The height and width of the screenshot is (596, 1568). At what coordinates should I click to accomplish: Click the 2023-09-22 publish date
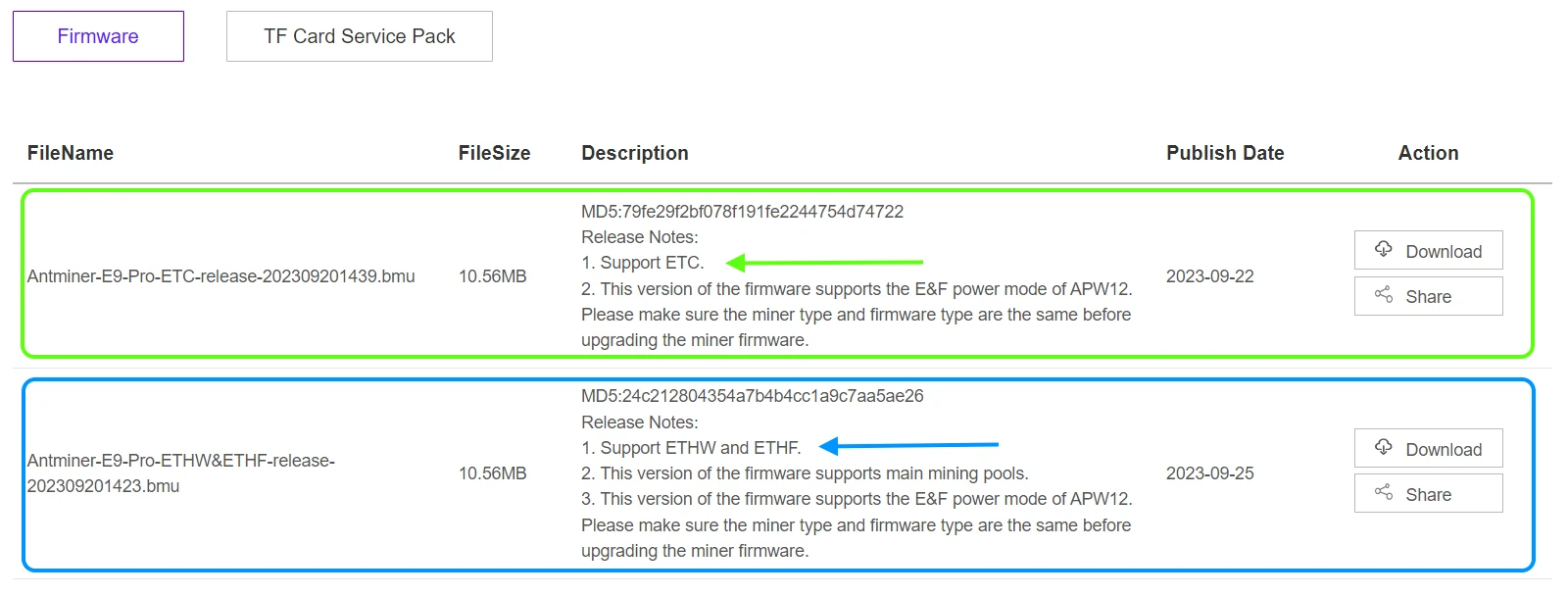(1209, 276)
